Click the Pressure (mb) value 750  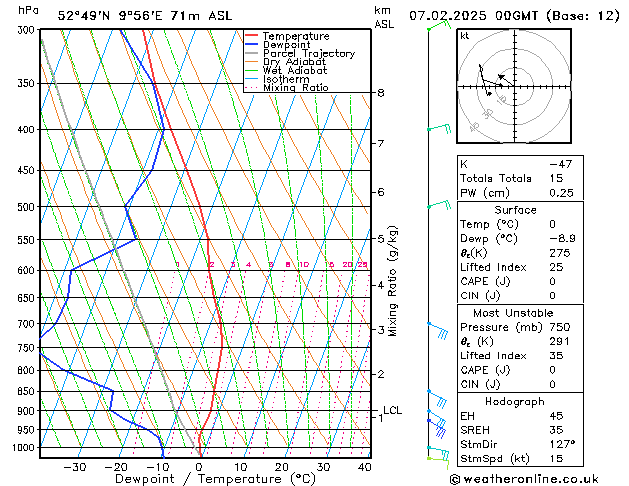click(560, 327)
